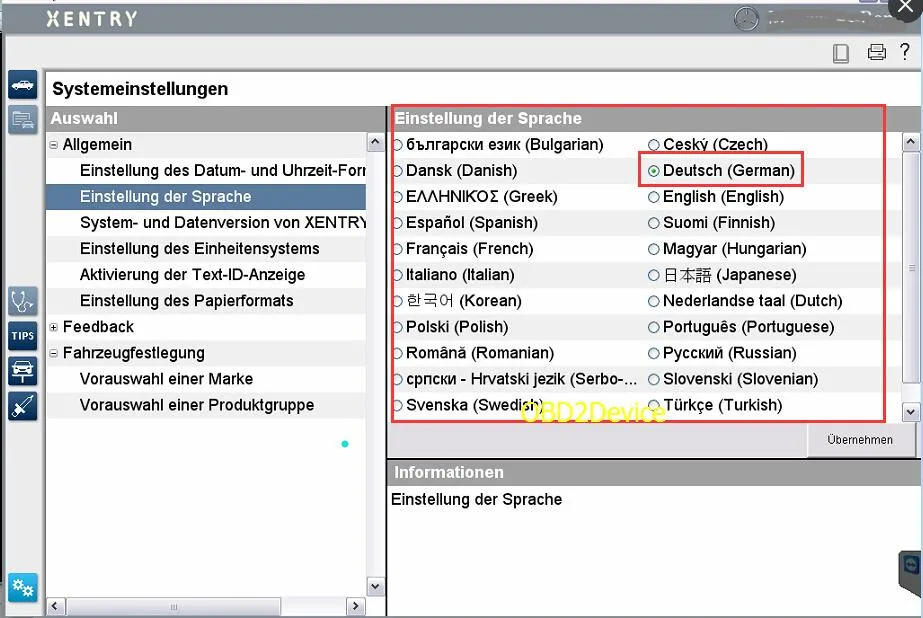923x618 pixels.
Task: Expand the Feedback tree node
Action: point(54,327)
